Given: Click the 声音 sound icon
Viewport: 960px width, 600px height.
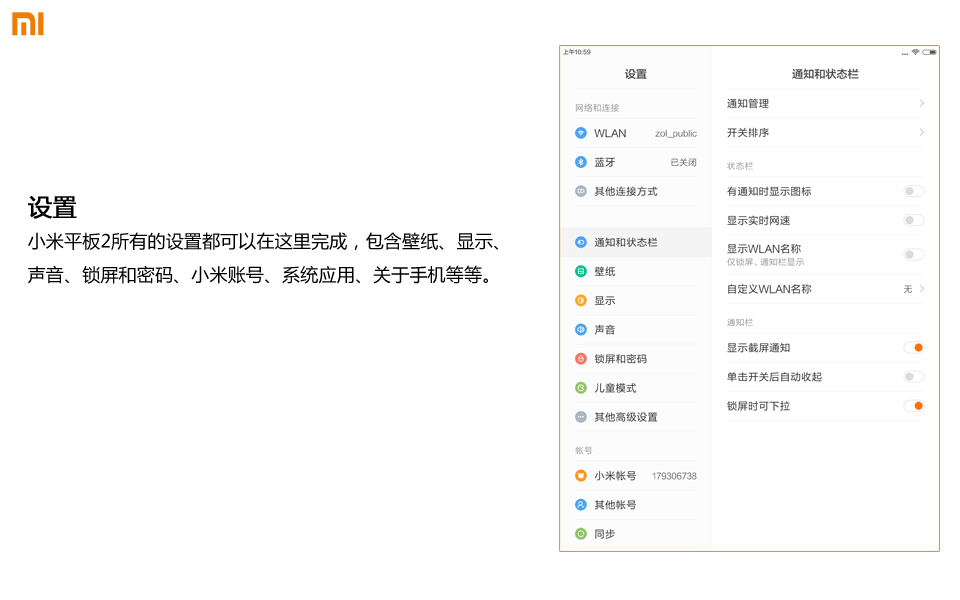Looking at the screenshot, I should pyautogui.click(x=582, y=329).
